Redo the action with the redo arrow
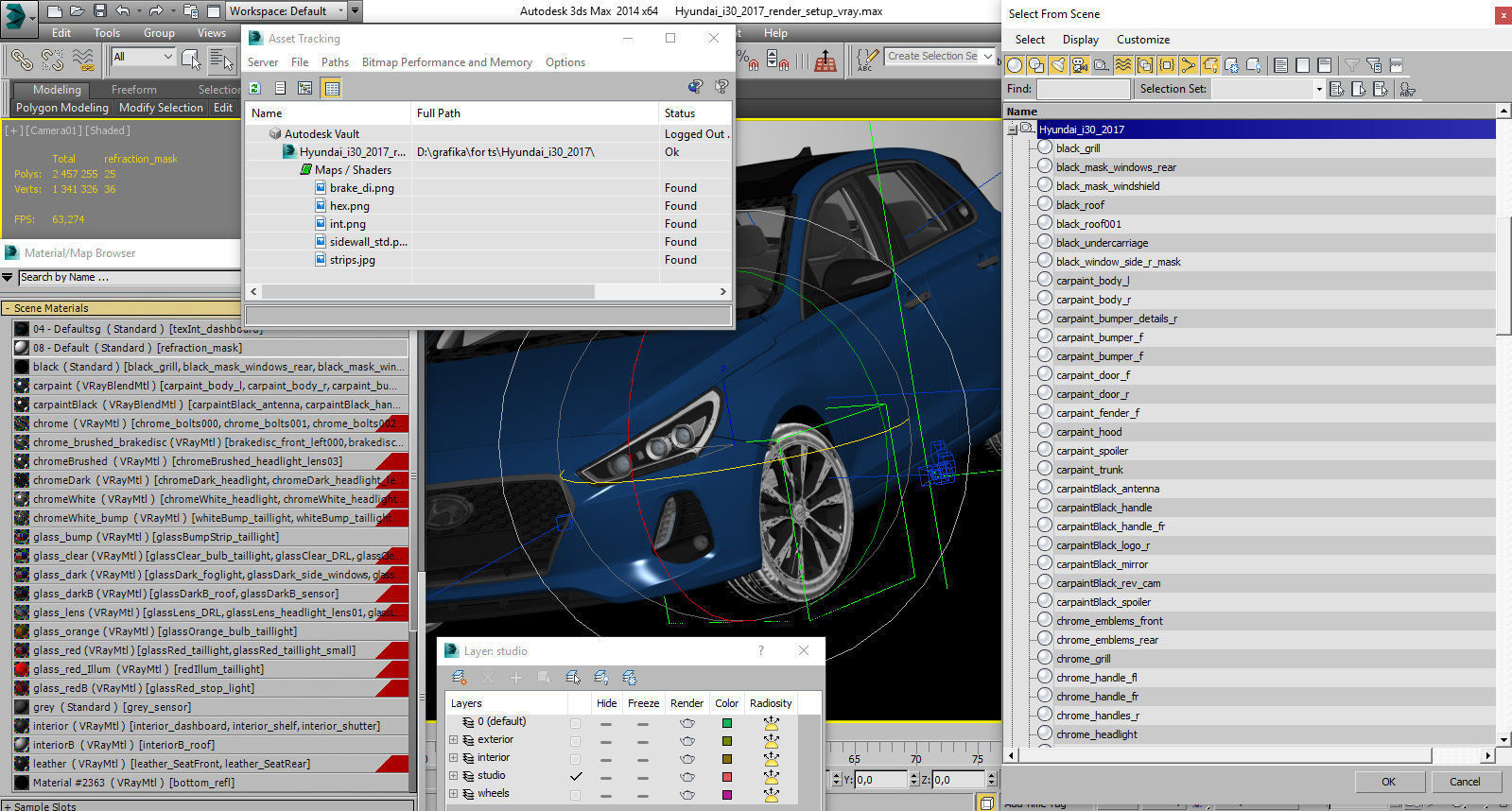The width and height of the screenshot is (1512, 811). 155,11
